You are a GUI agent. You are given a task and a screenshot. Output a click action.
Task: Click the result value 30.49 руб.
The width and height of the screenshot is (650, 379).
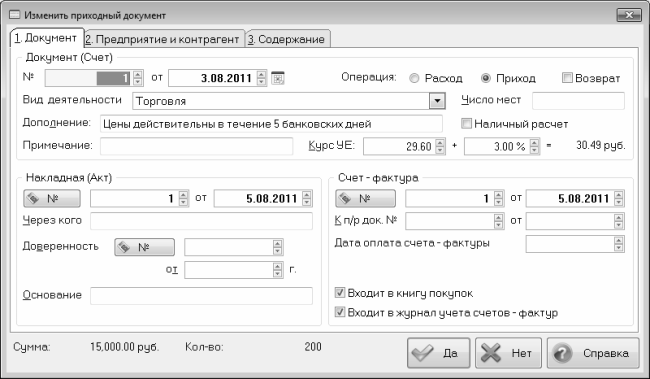(600, 145)
